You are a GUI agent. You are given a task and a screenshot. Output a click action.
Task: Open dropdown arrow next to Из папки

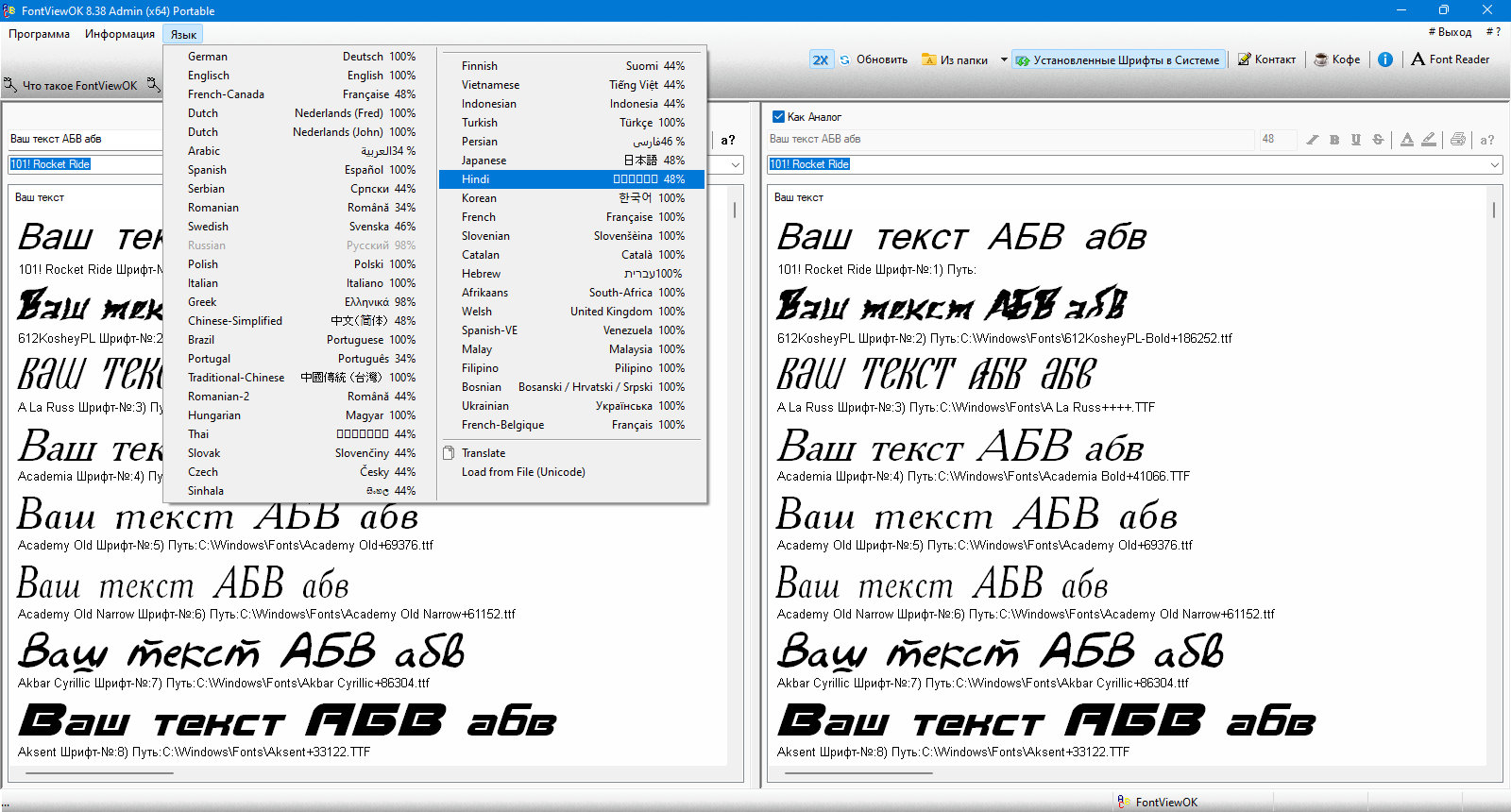[x=1004, y=59]
